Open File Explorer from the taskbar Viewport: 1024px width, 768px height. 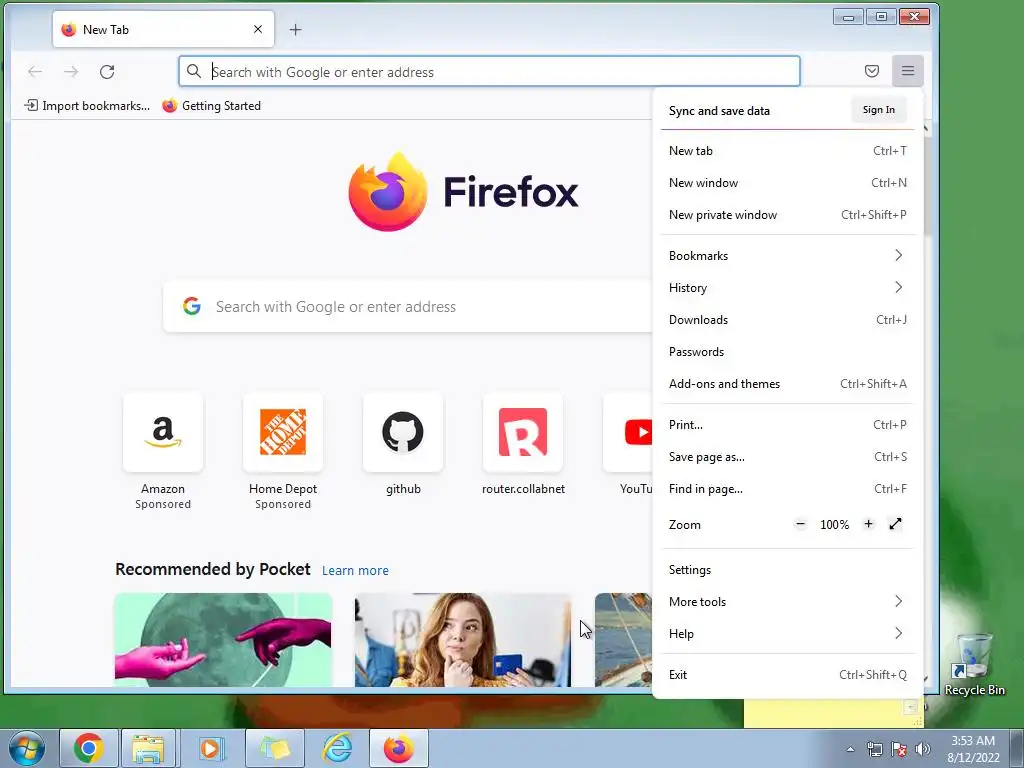[148, 748]
